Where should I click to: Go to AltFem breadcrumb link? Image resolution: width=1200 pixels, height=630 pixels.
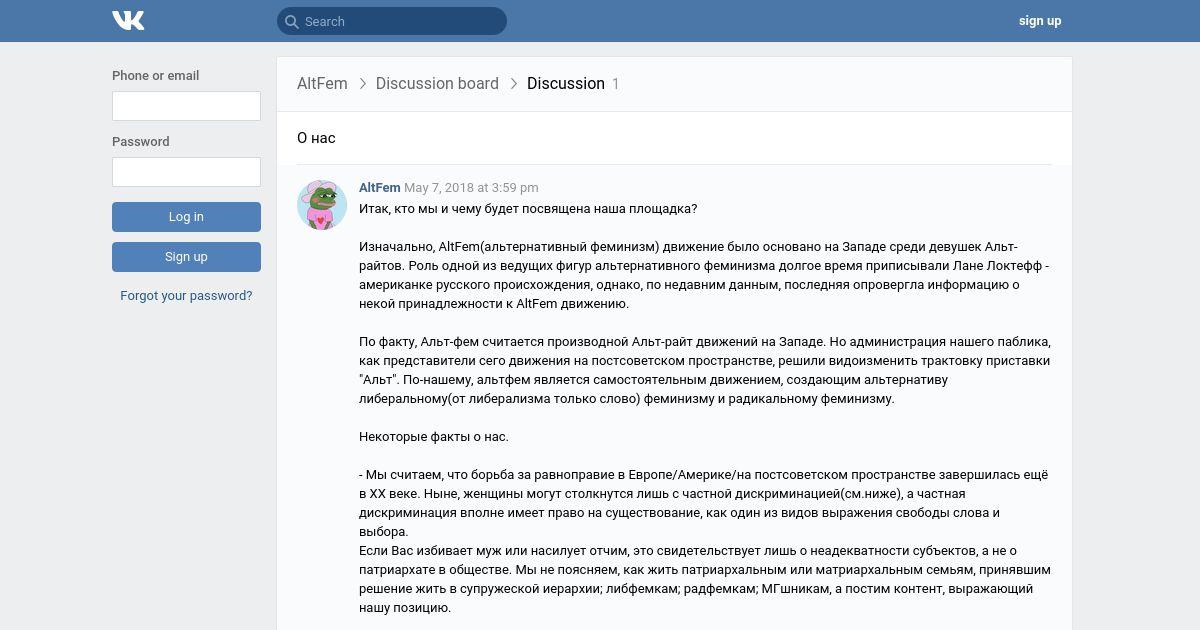[322, 84]
